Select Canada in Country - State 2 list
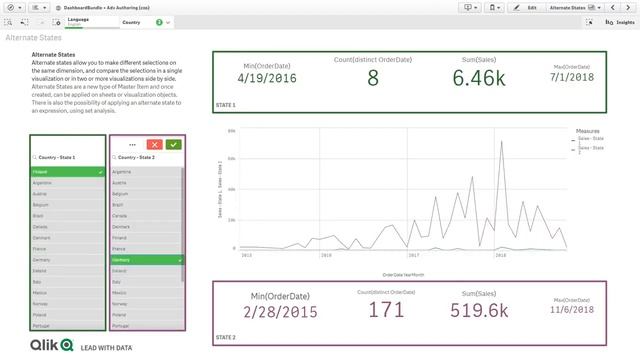 (146, 216)
